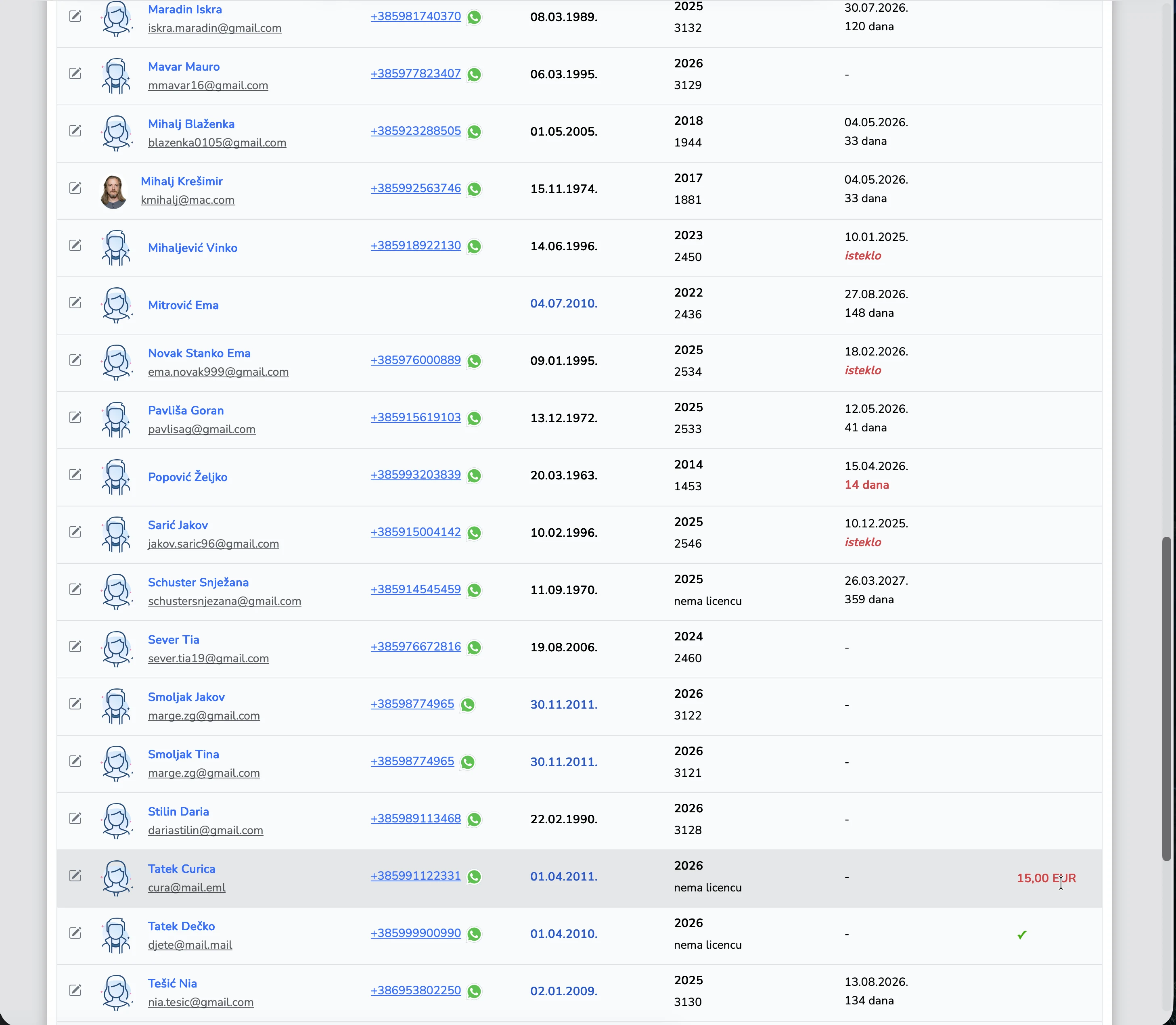Click WhatsApp icon next to +385923288505
Viewport: 1176px width, 1025px height.
474,132
